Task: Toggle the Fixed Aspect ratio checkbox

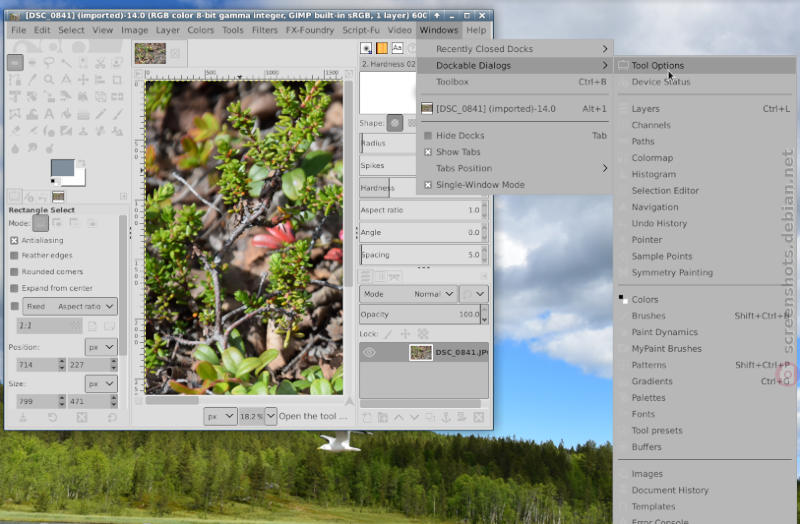Action: coord(15,307)
